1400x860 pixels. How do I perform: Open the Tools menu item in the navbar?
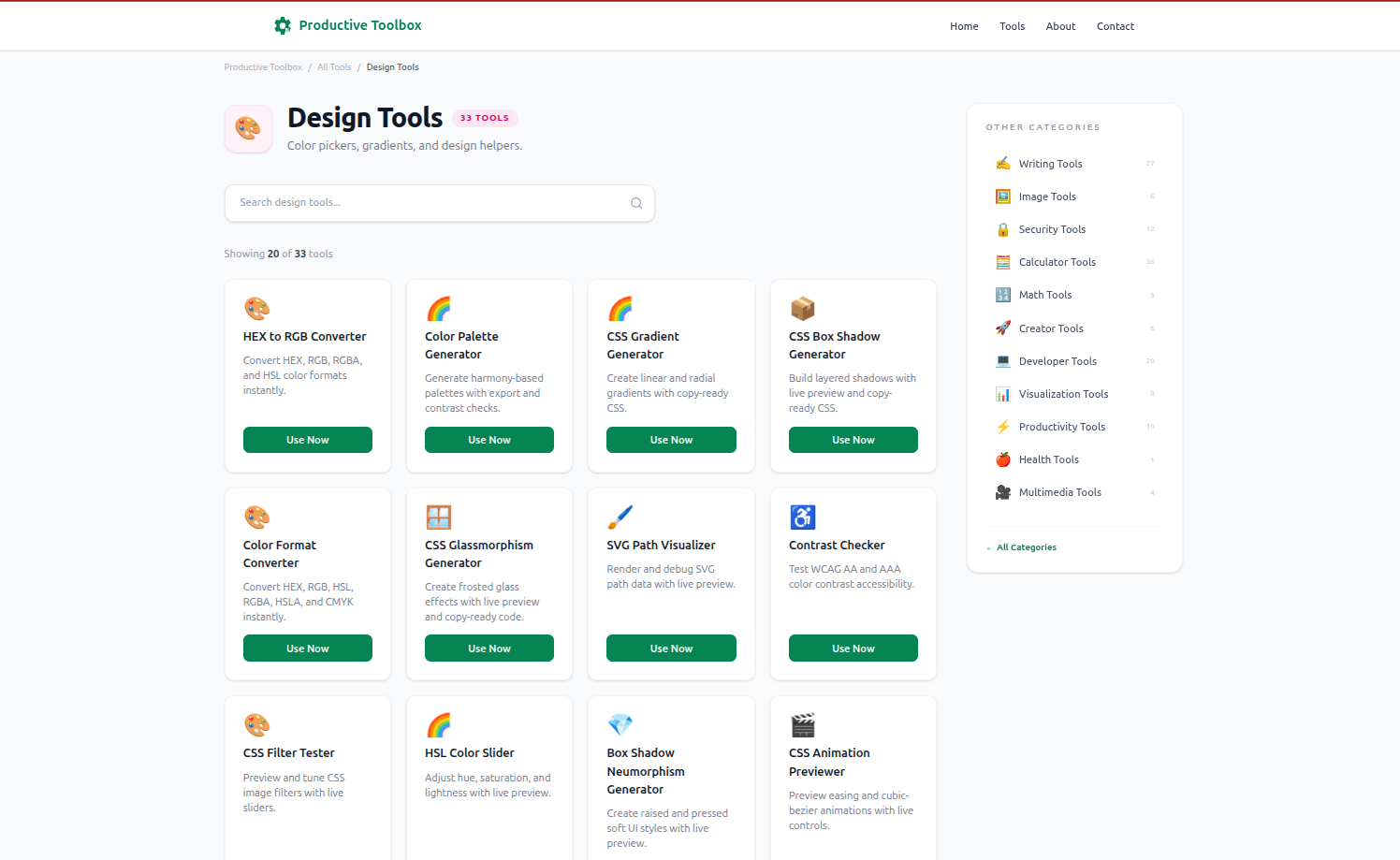(1012, 25)
